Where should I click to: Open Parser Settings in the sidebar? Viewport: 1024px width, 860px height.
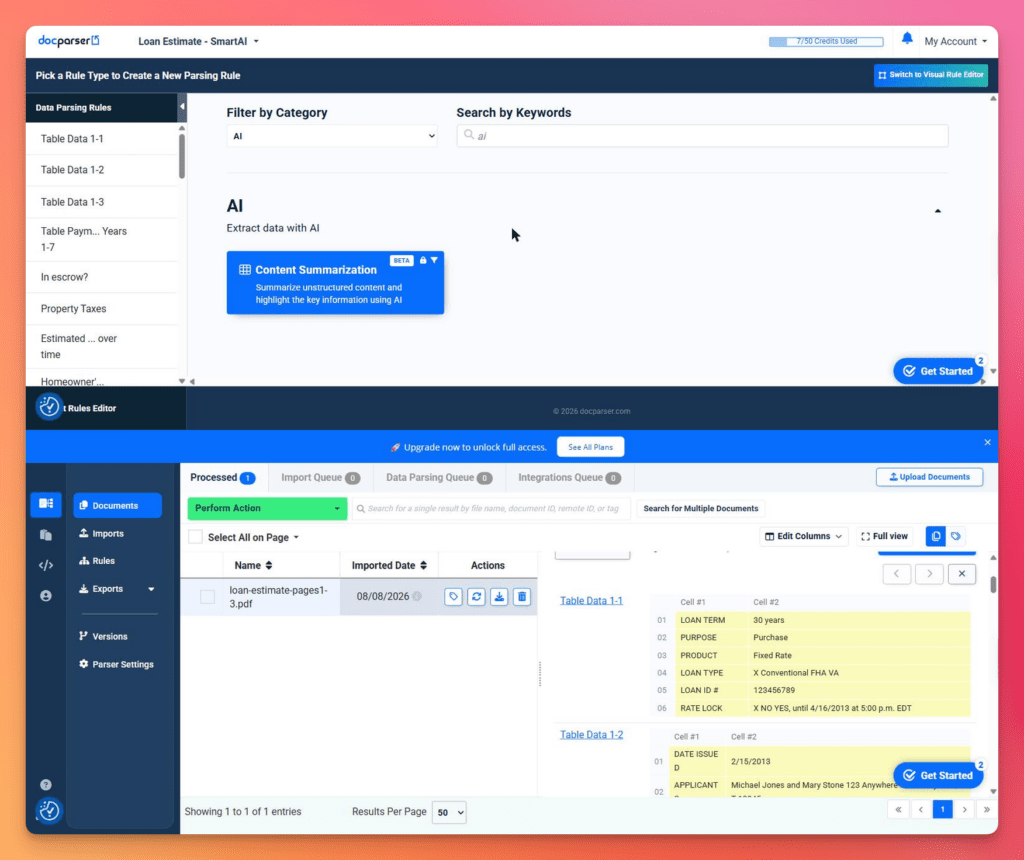[118, 664]
